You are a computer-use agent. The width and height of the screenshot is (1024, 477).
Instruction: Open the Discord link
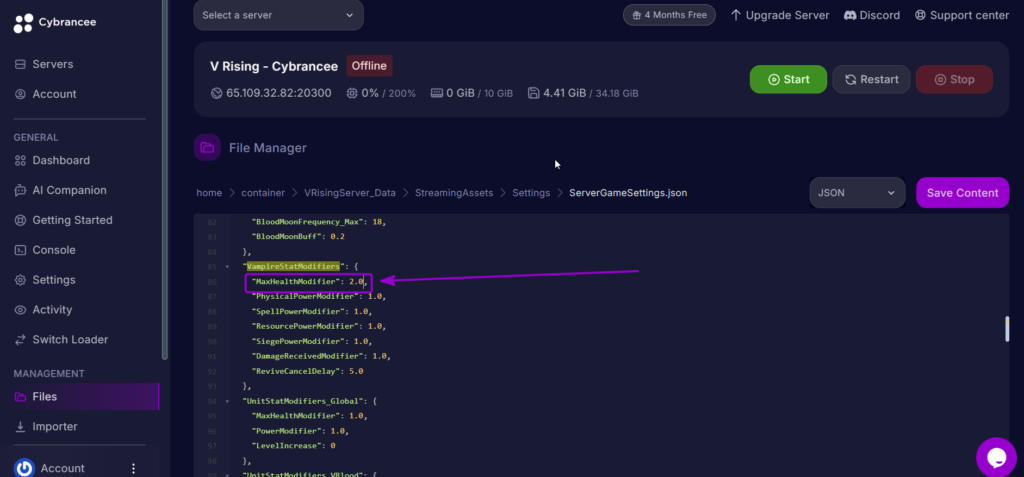pos(872,15)
